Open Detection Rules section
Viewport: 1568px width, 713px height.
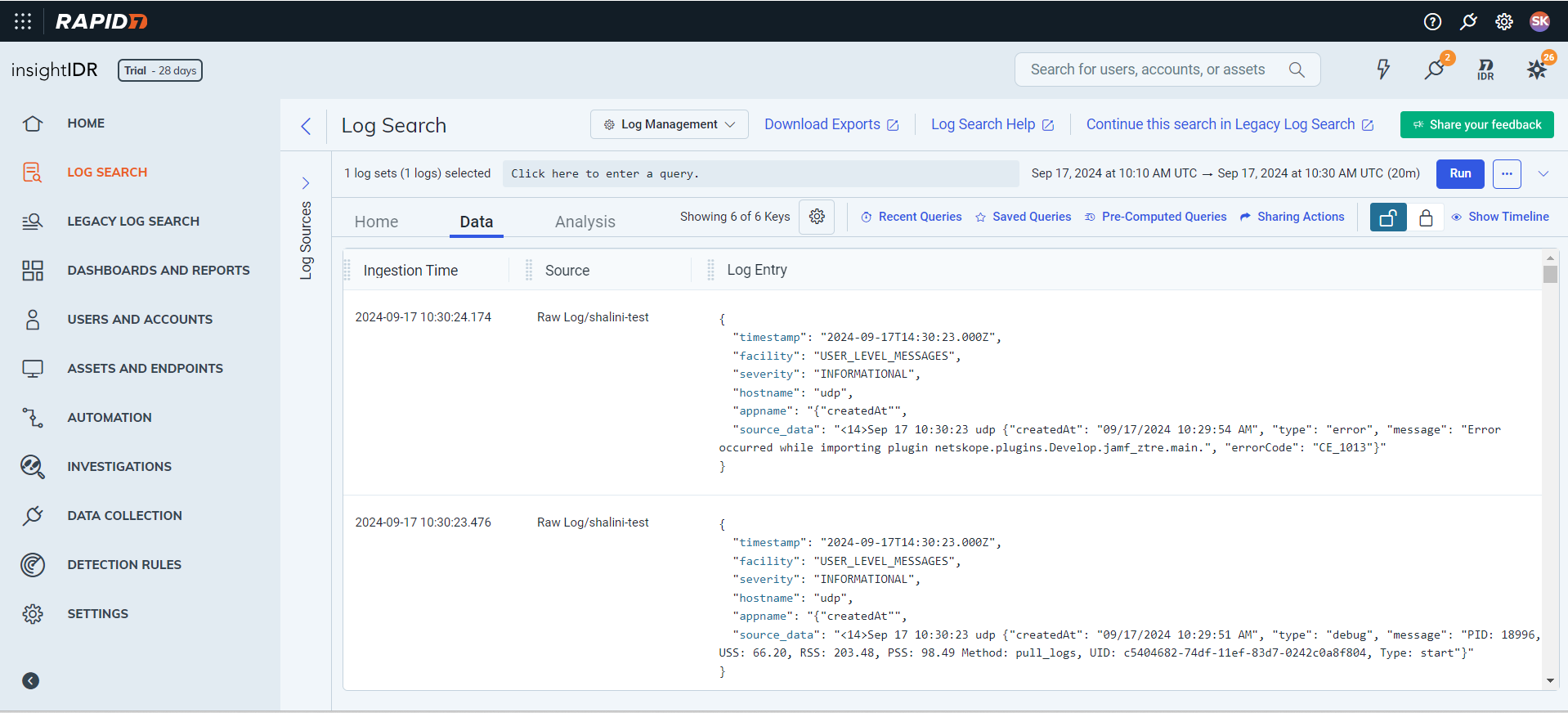coord(124,565)
